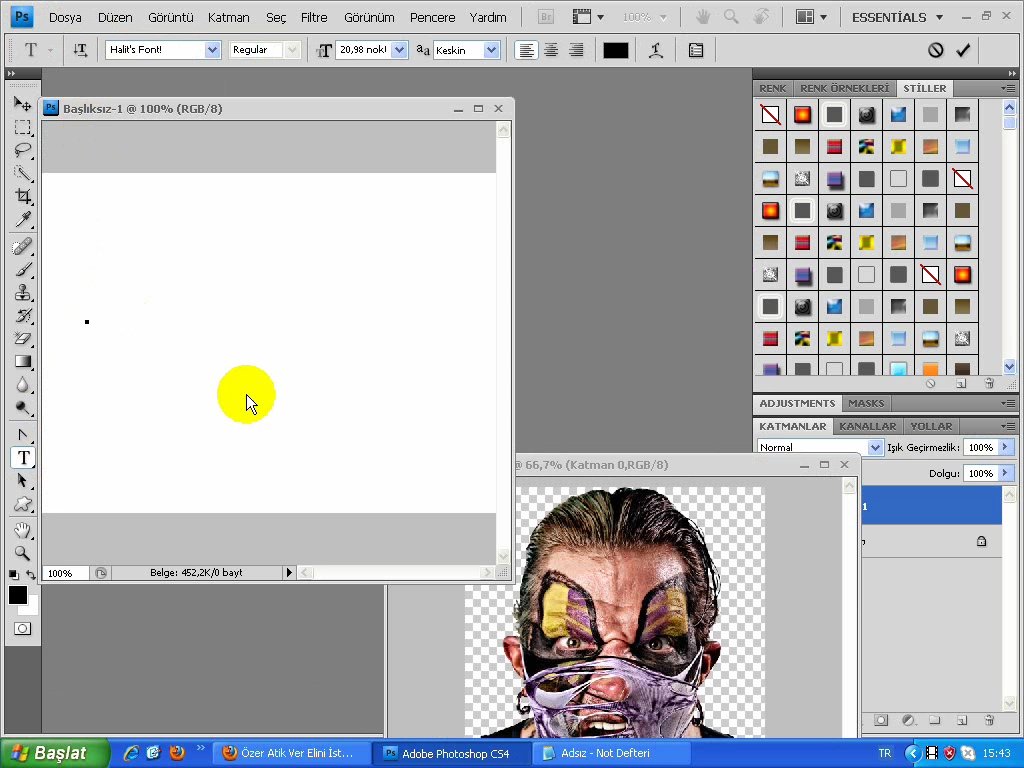Open the Filtre menu
The width and height of the screenshot is (1024, 768).
314,18
